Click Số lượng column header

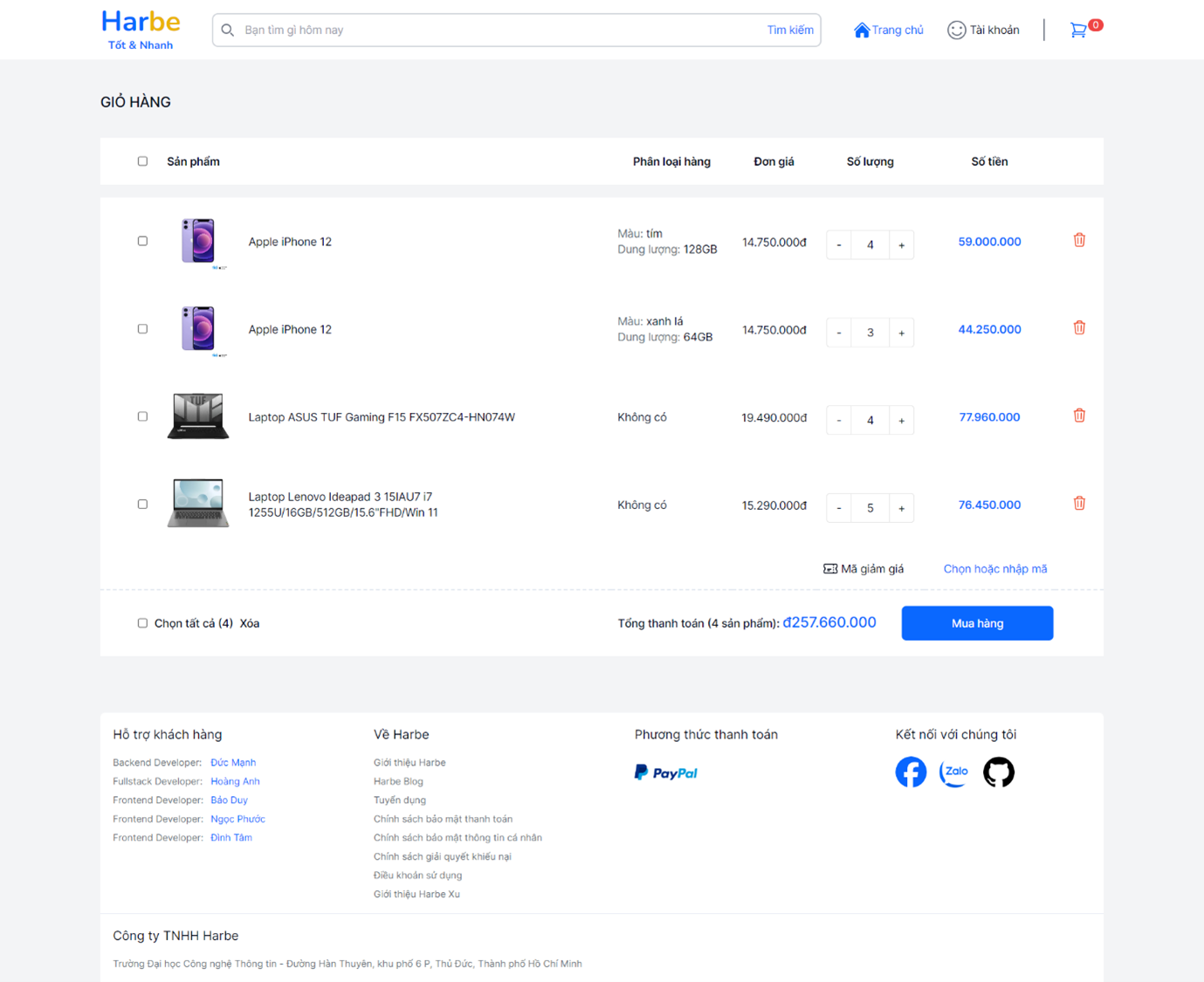[x=870, y=161]
